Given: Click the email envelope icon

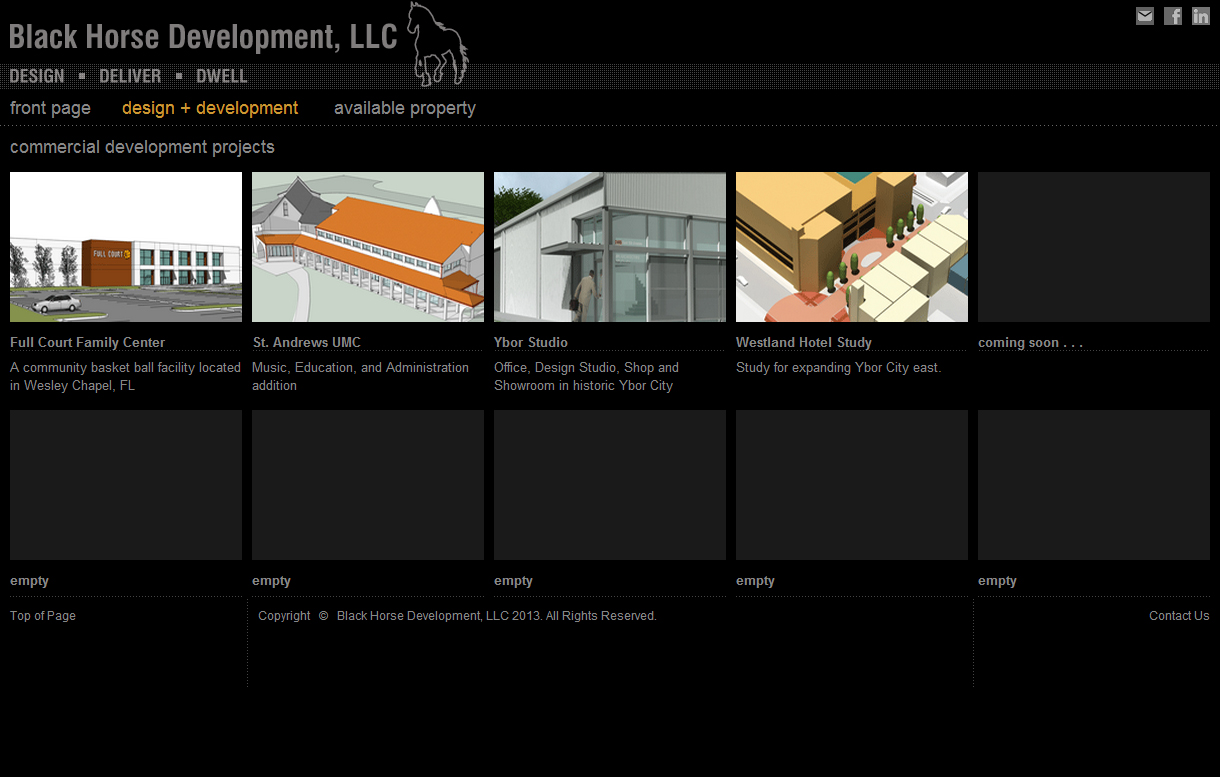Looking at the screenshot, I should point(1145,16).
